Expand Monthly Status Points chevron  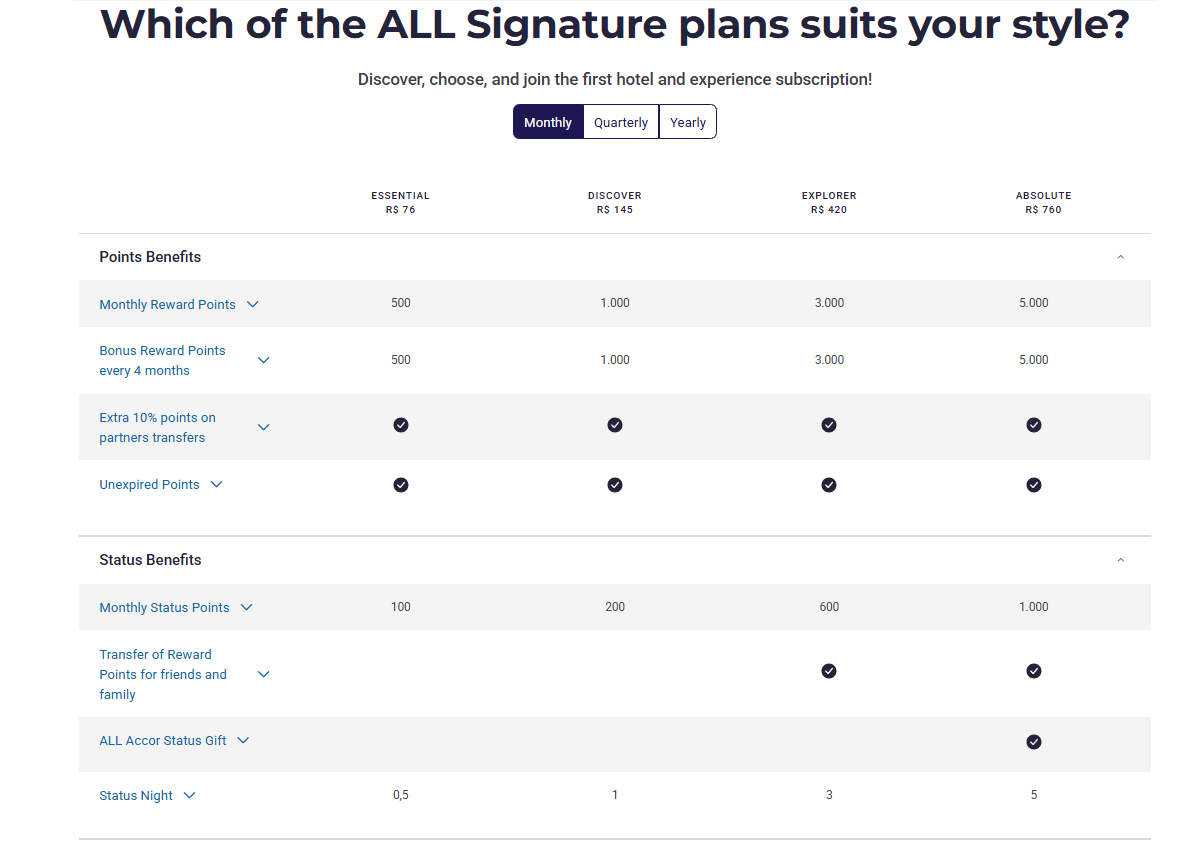click(x=246, y=607)
